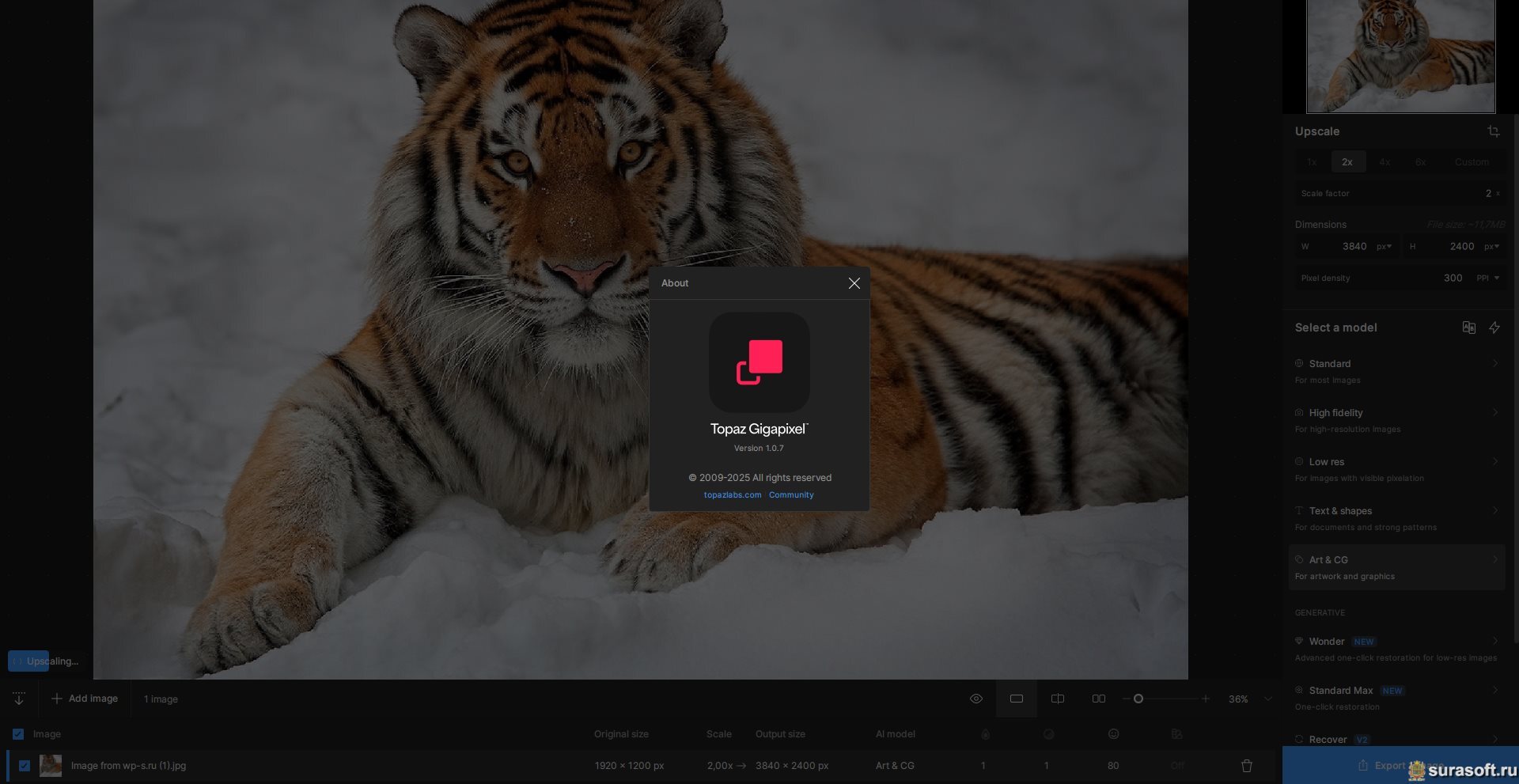This screenshot has width=1519, height=784.
Task: Choose the Standard model
Action: point(1397,372)
